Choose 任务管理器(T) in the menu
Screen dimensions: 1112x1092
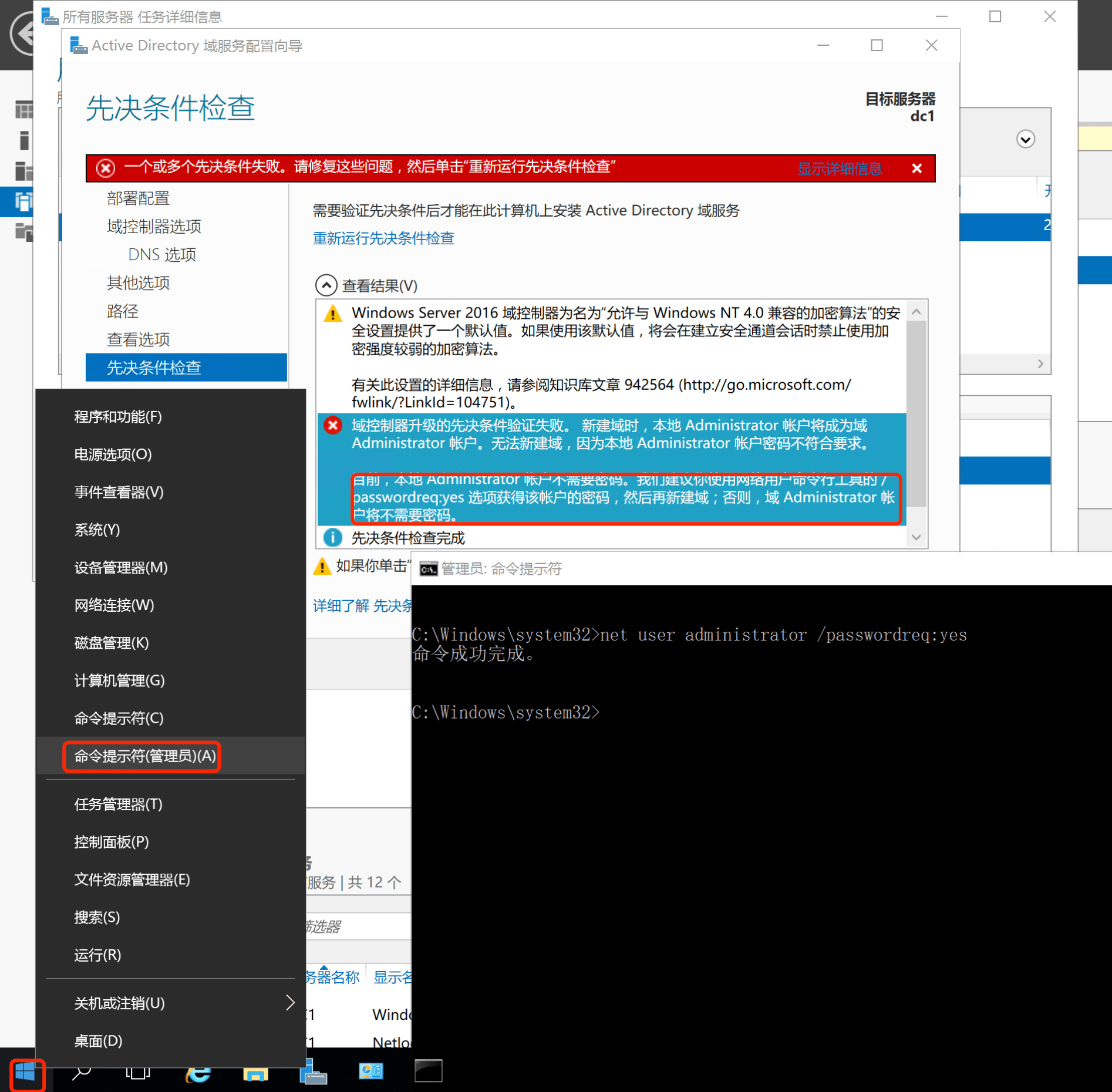click(118, 804)
